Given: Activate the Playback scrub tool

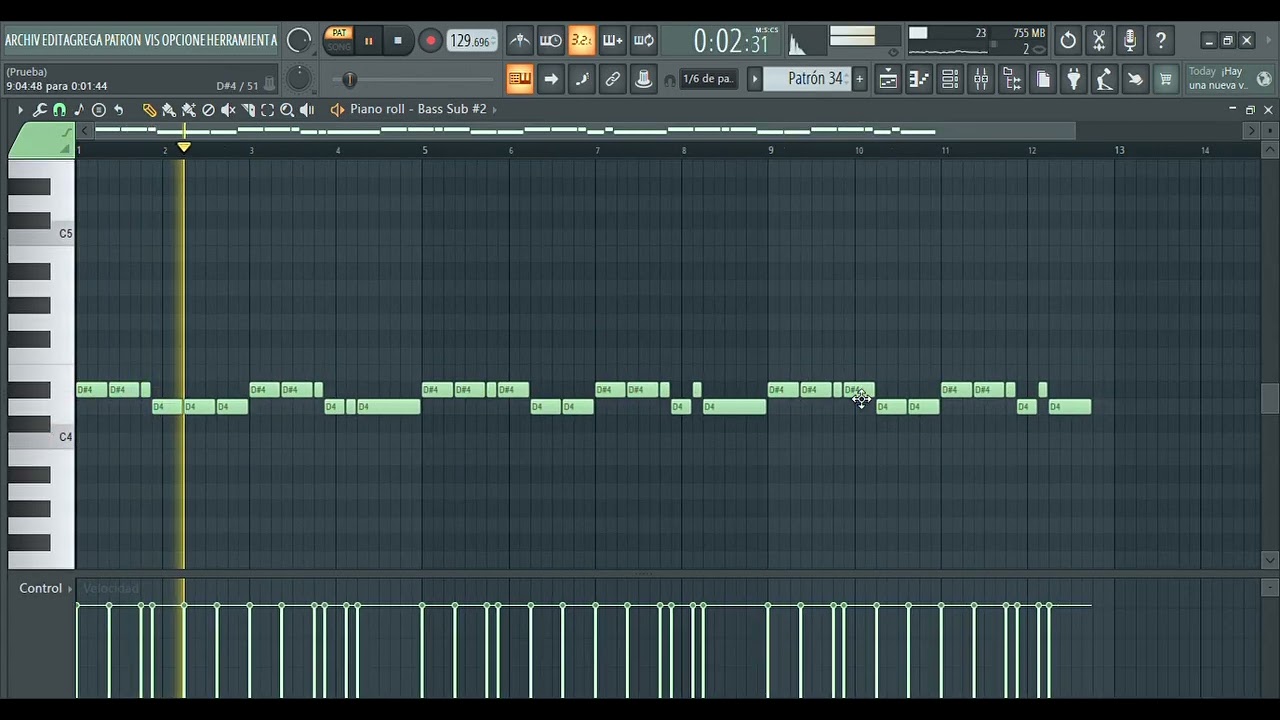Looking at the screenshot, I should (307, 110).
